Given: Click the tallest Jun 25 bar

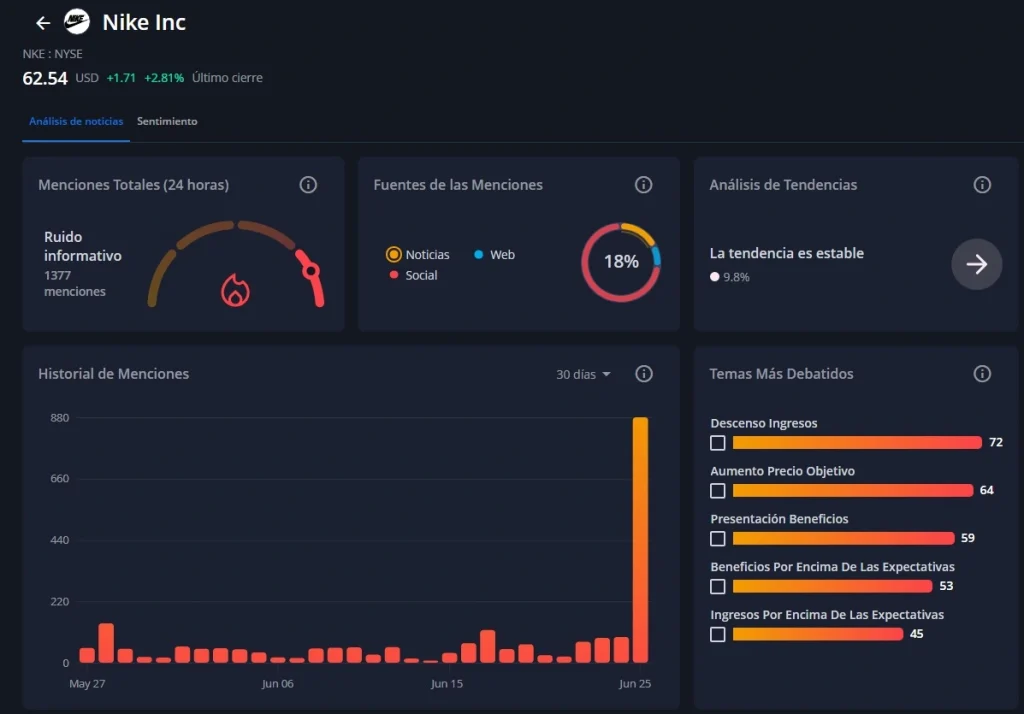Looking at the screenshot, I should [640, 540].
